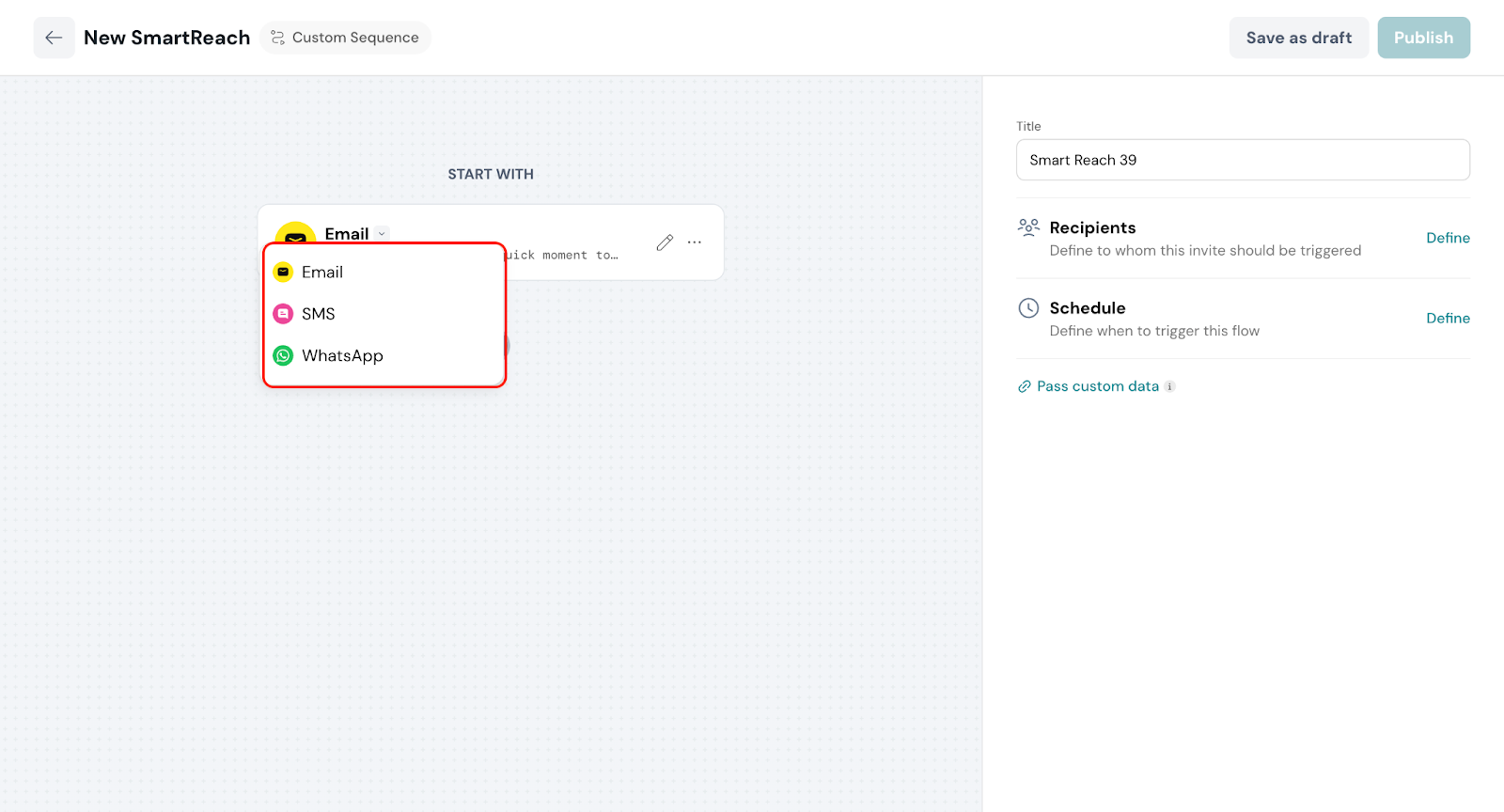This screenshot has height=812, width=1504.
Task: Click the pencil edit icon on the step
Action: [x=665, y=242]
